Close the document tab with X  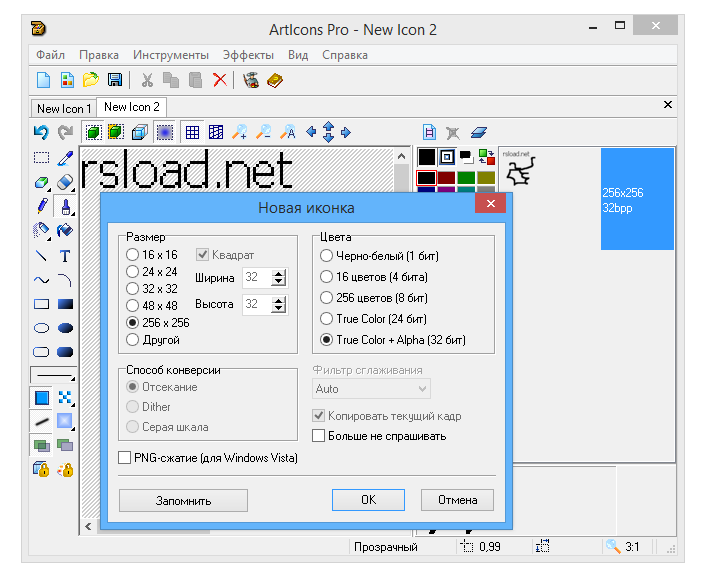pyautogui.click(x=668, y=105)
